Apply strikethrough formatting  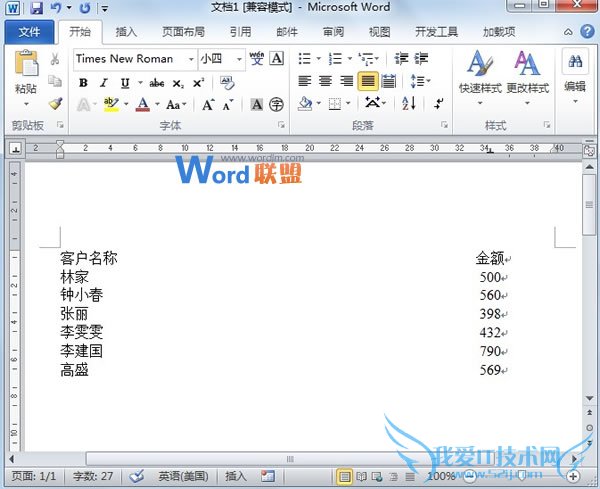click(x=157, y=83)
